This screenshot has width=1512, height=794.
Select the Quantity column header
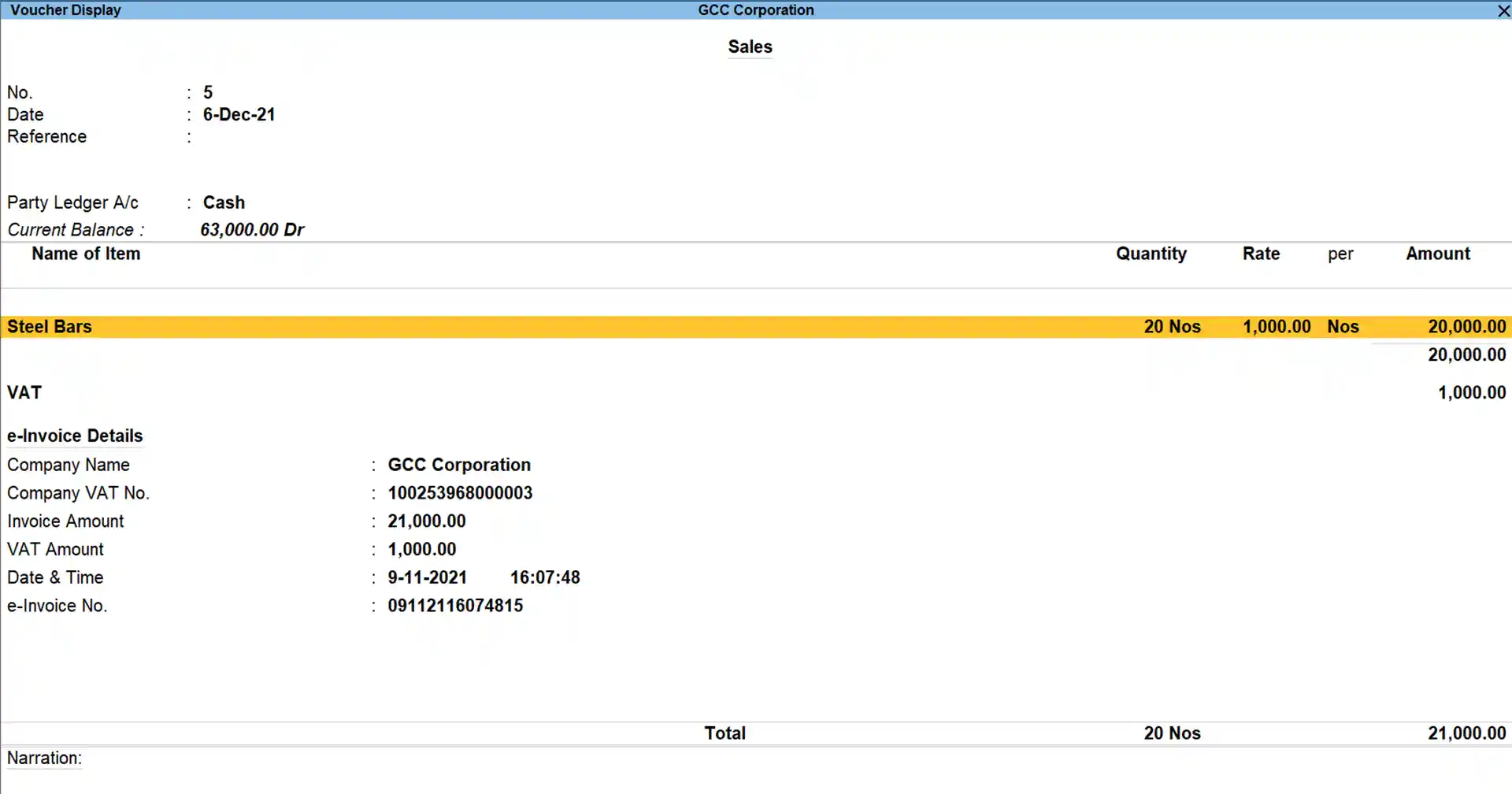[x=1151, y=254]
